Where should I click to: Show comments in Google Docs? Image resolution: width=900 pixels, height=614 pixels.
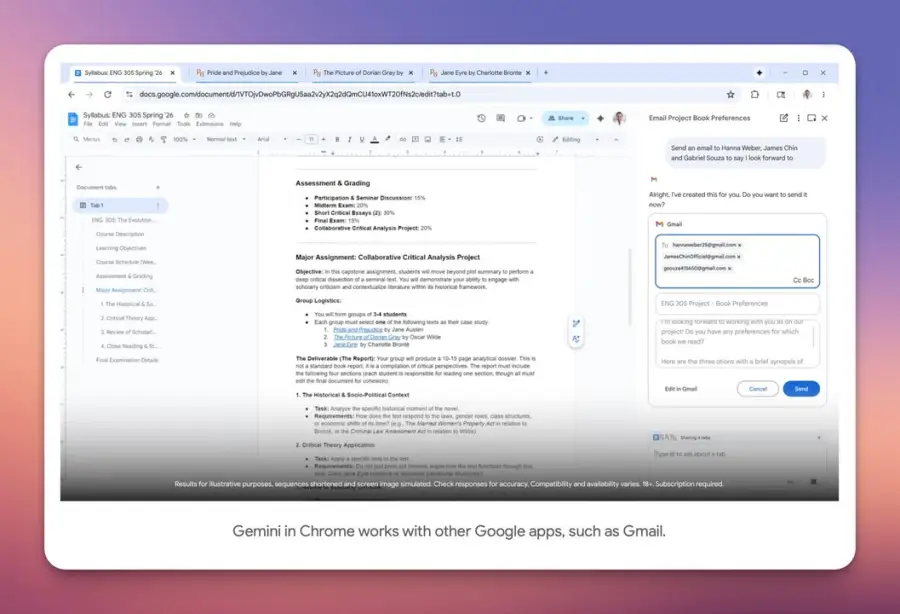(501, 118)
